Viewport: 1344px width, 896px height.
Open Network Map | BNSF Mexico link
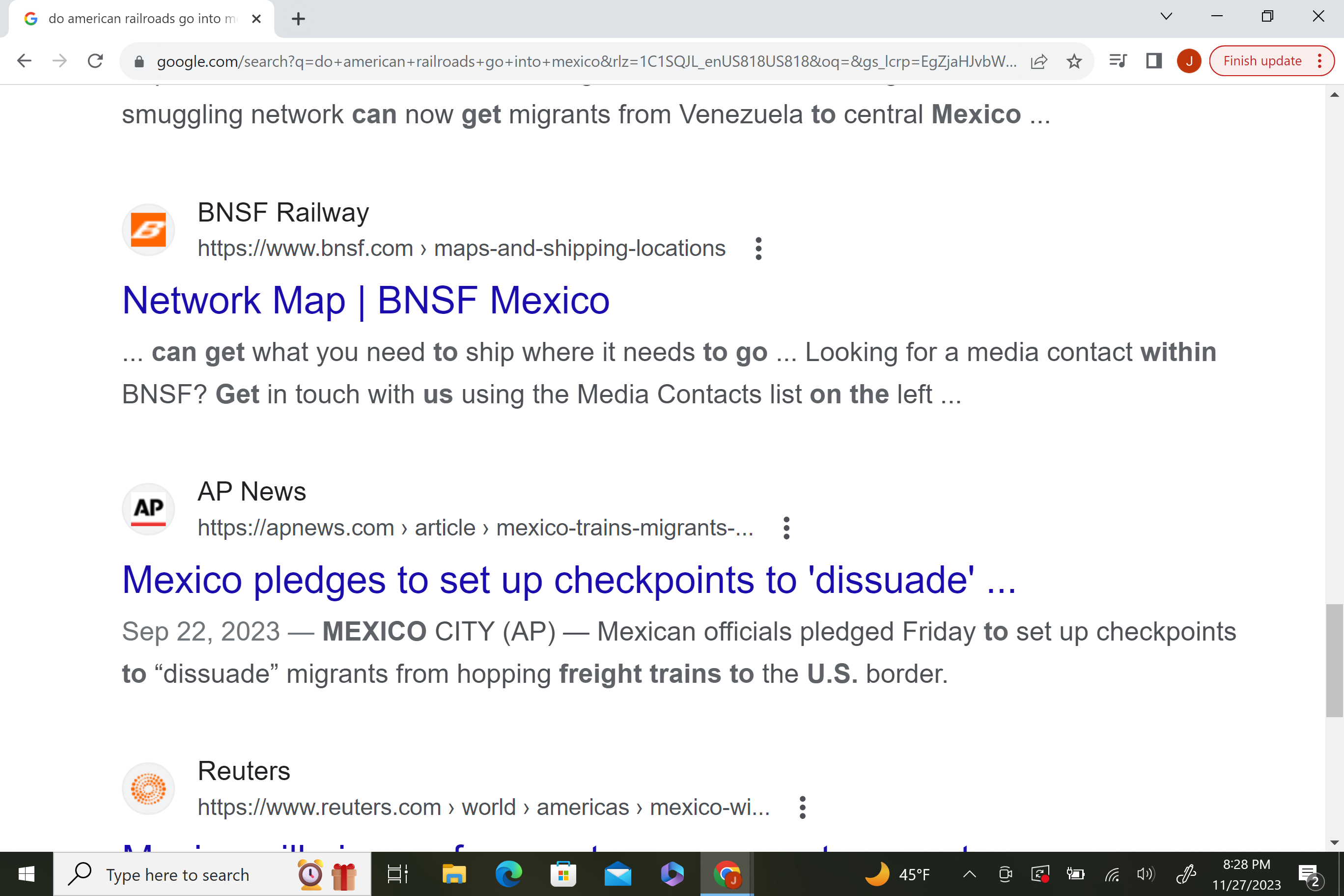[x=365, y=301]
